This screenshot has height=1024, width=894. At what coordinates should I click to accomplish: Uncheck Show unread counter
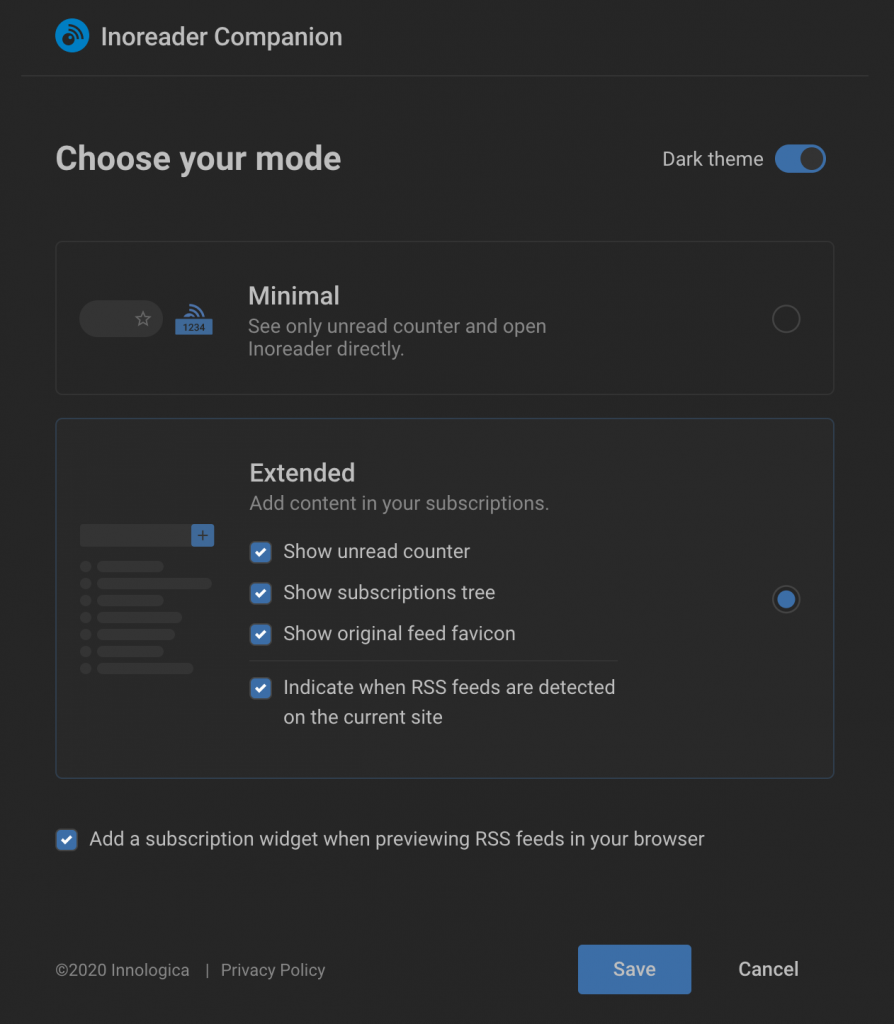click(260, 551)
